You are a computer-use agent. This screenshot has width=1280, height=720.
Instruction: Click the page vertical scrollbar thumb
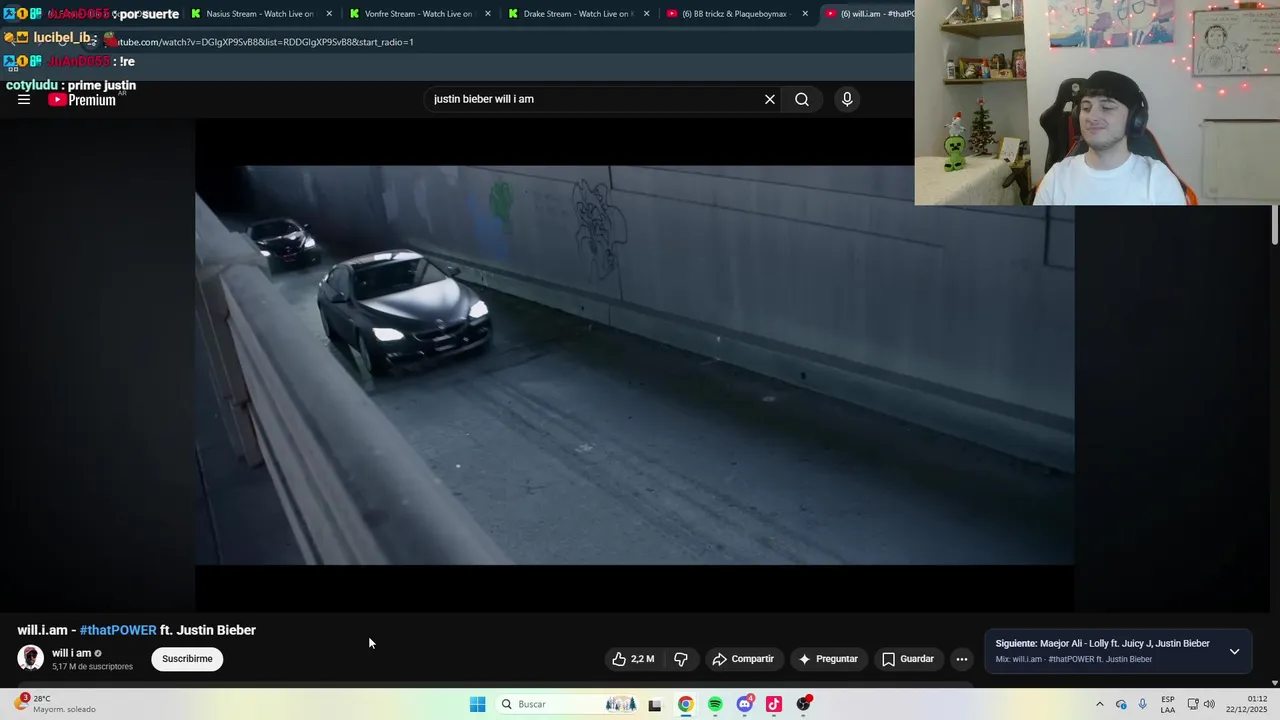(1275, 225)
